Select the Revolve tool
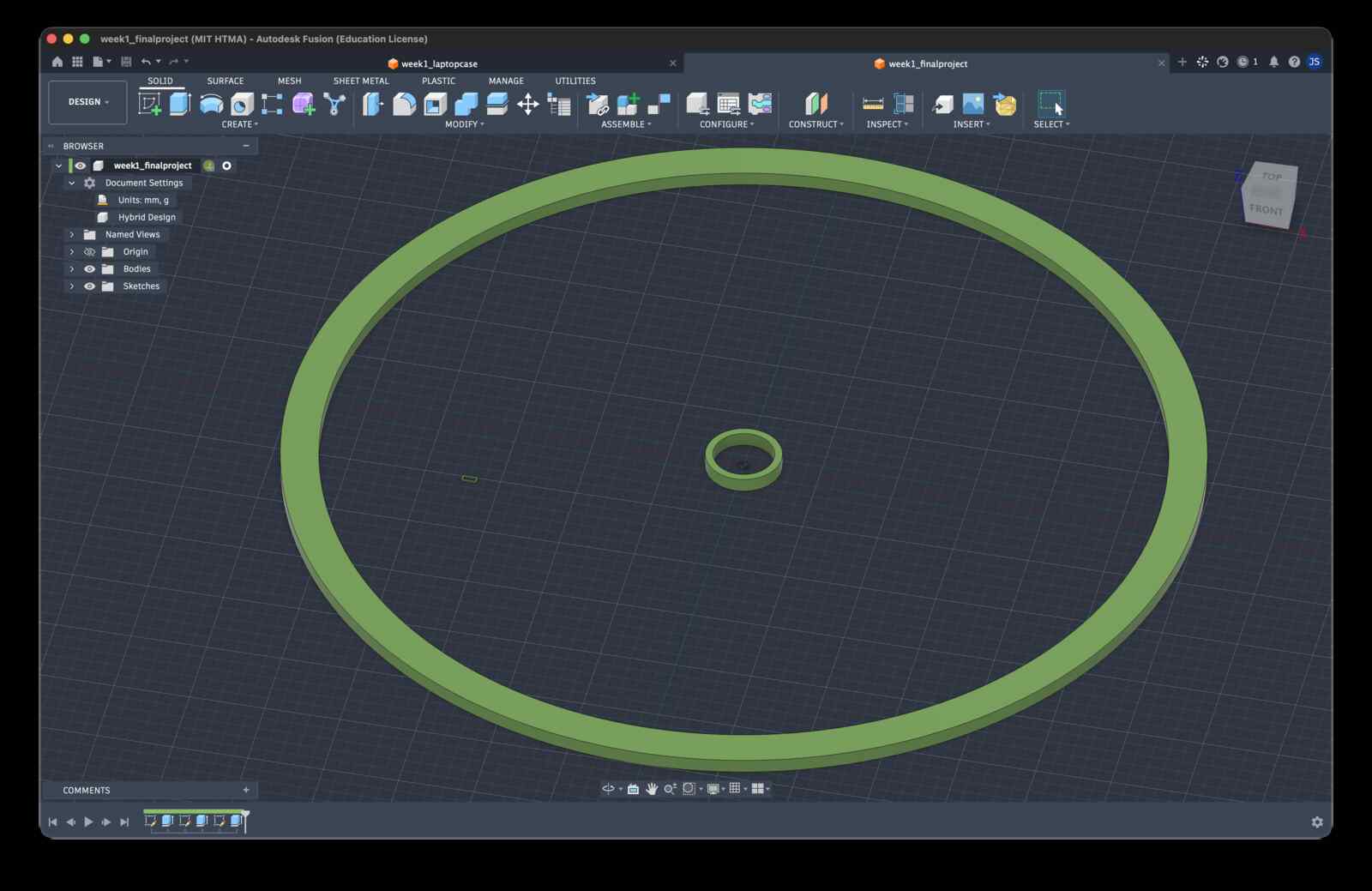Screen dimensions: 1372x891 [x=211, y=104]
